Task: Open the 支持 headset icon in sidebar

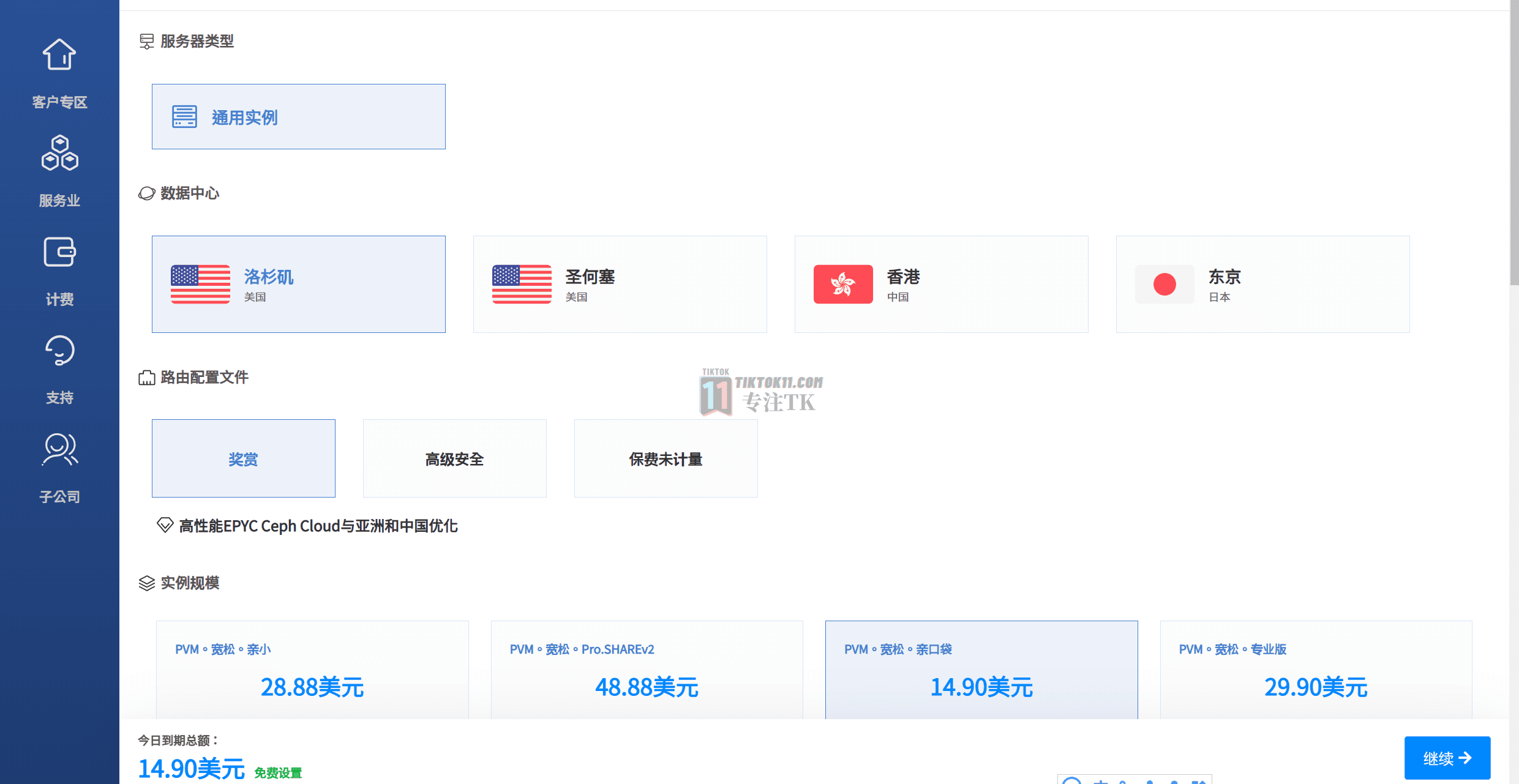Action: point(59,350)
